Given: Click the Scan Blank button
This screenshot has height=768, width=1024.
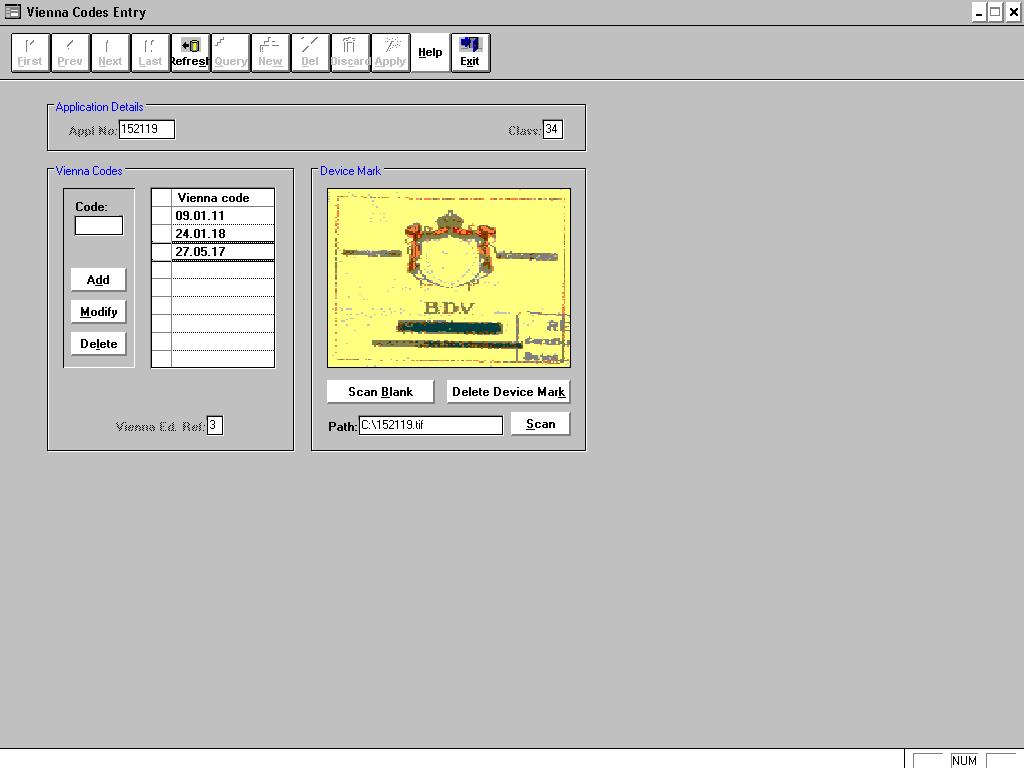Looking at the screenshot, I should [380, 392].
